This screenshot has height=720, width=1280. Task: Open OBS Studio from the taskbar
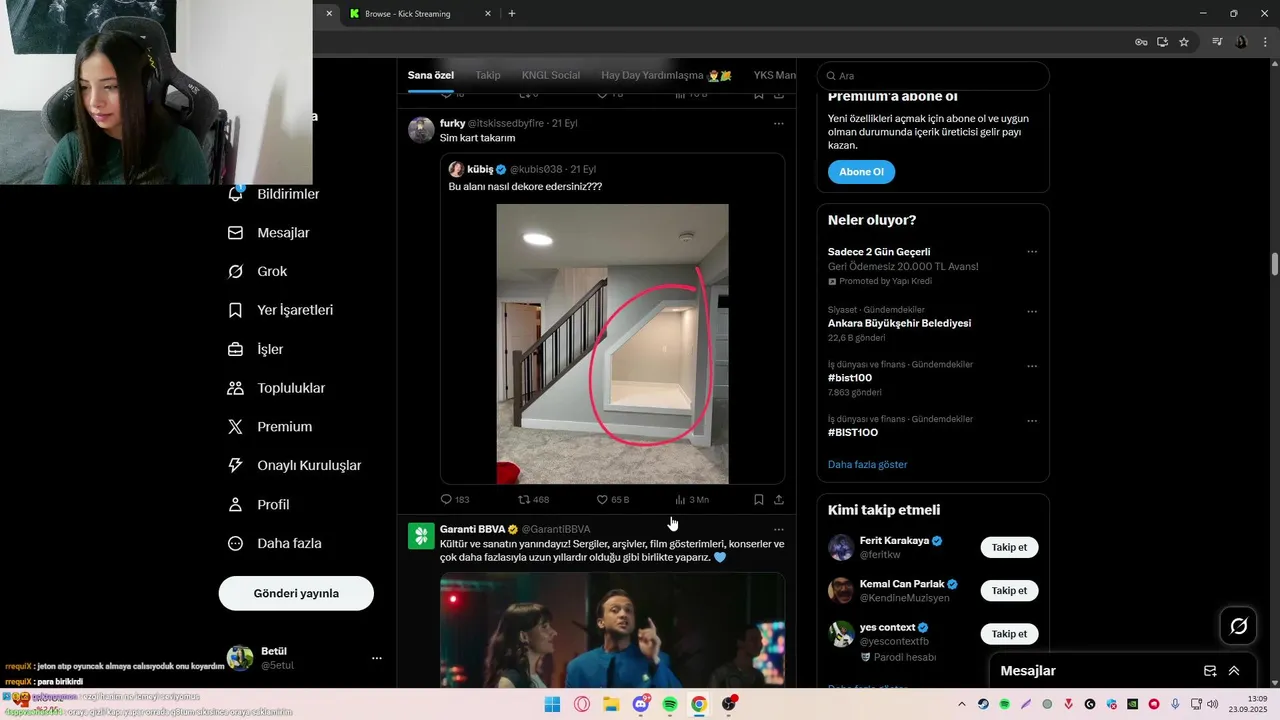[x=729, y=704]
